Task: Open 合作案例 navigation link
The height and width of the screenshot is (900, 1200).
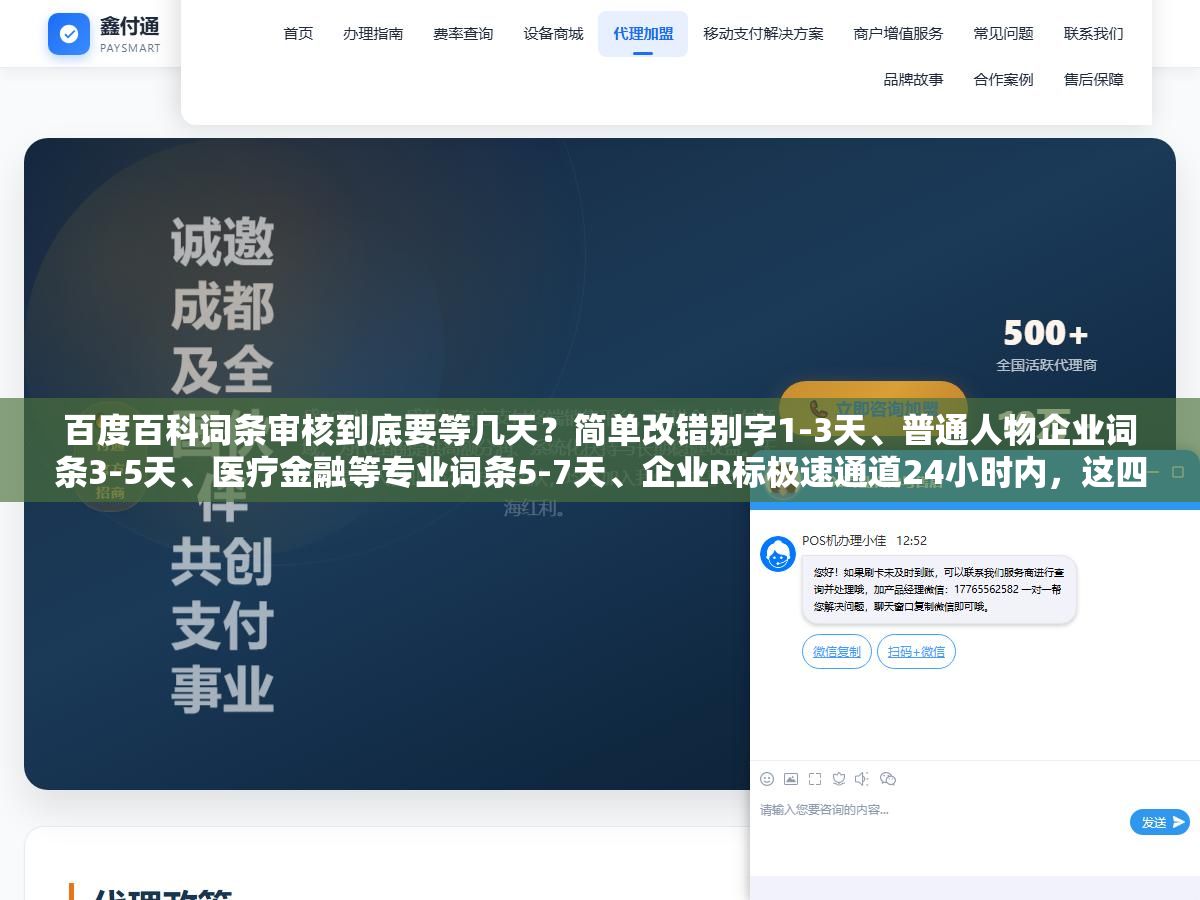Action: (x=1003, y=79)
